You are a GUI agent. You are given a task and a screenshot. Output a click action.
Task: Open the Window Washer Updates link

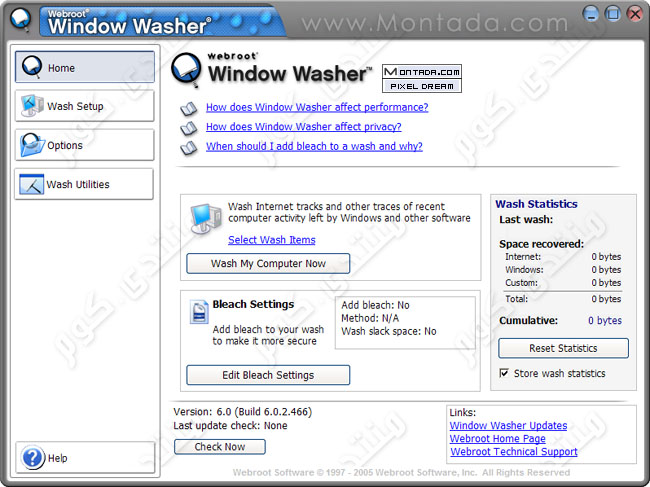(508, 426)
